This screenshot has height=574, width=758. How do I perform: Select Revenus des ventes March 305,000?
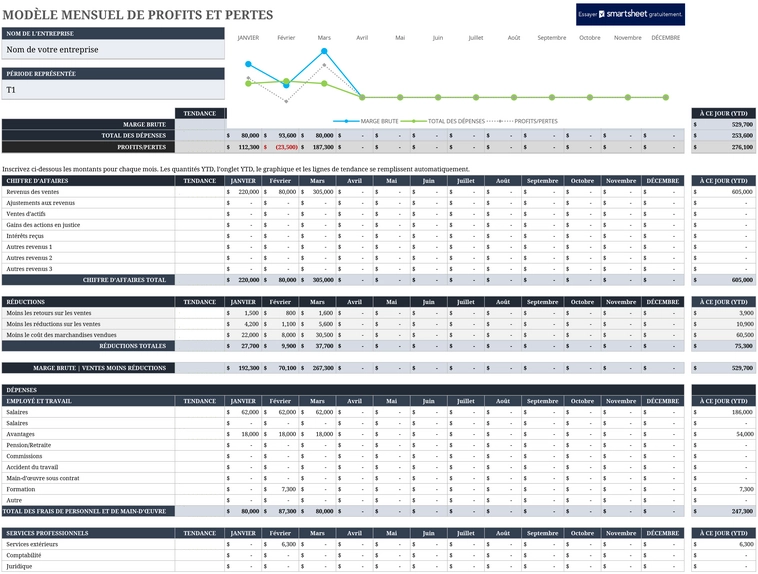(318, 192)
